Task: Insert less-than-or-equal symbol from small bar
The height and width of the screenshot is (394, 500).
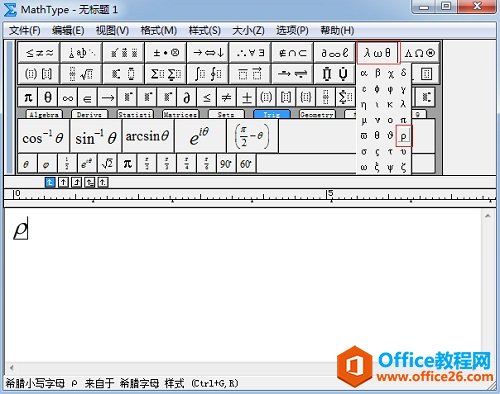Action: pos(207,98)
